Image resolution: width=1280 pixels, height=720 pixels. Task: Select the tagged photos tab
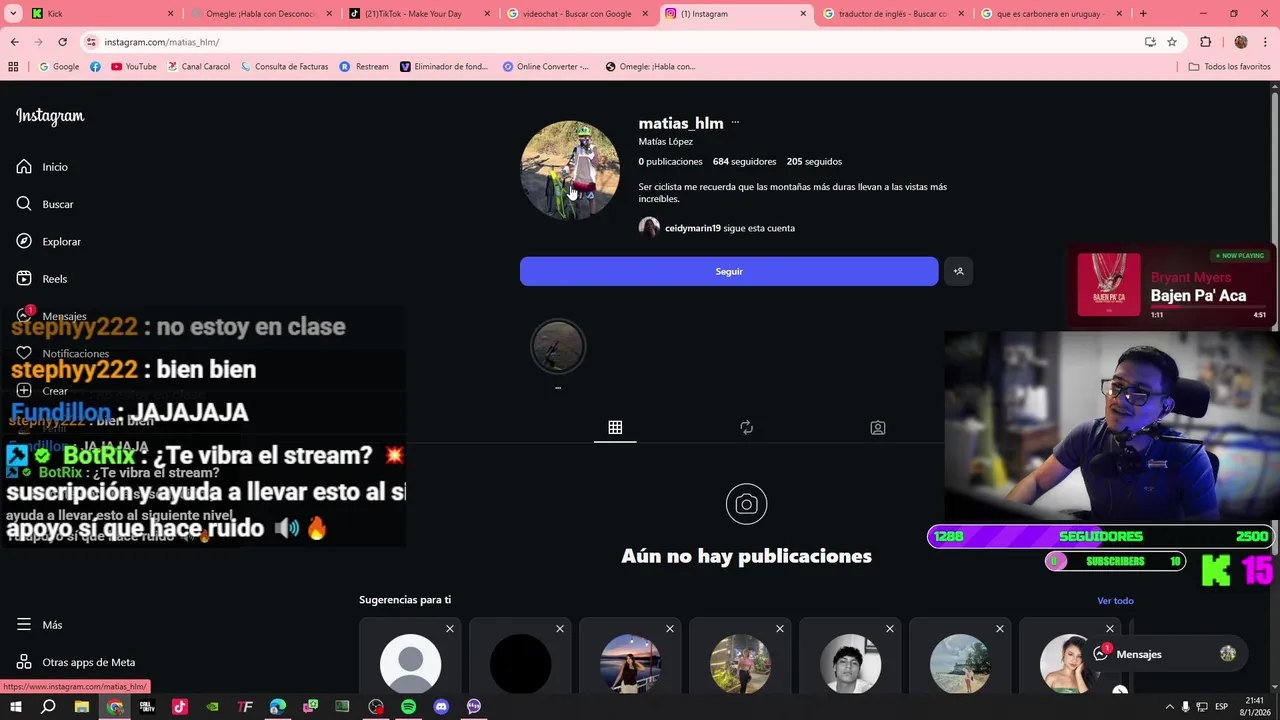(x=878, y=428)
